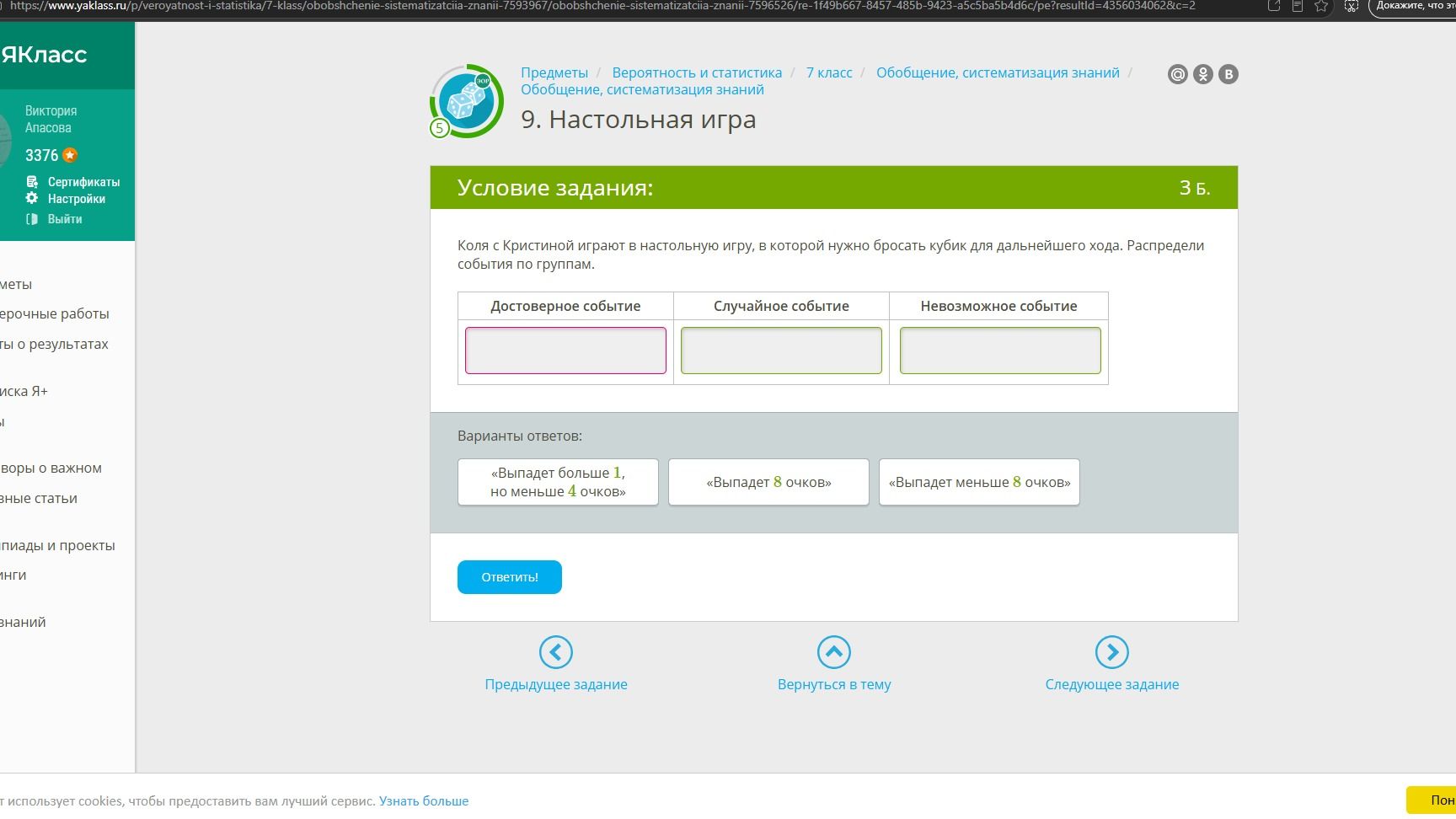
Task: Click the share page icon in address bar
Action: click(1274, 6)
